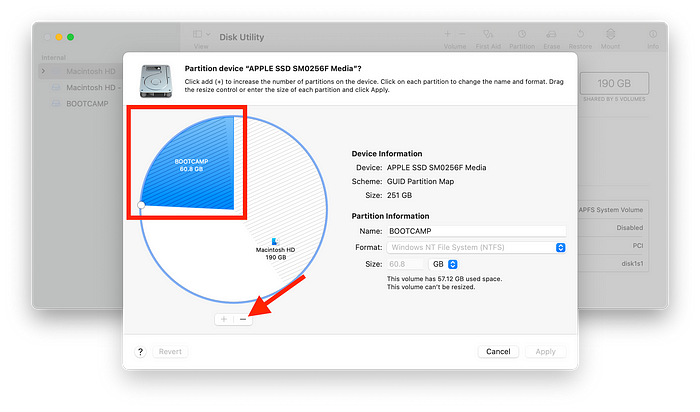This screenshot has width=700, height=412.
Task: Click the partition Size input field
Action: [405, 264]
